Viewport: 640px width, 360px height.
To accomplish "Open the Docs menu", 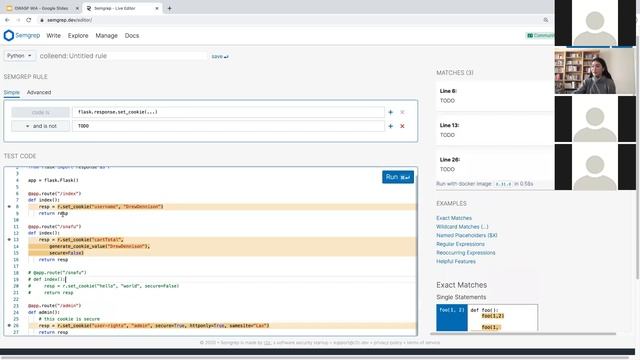I will point(132,36).
